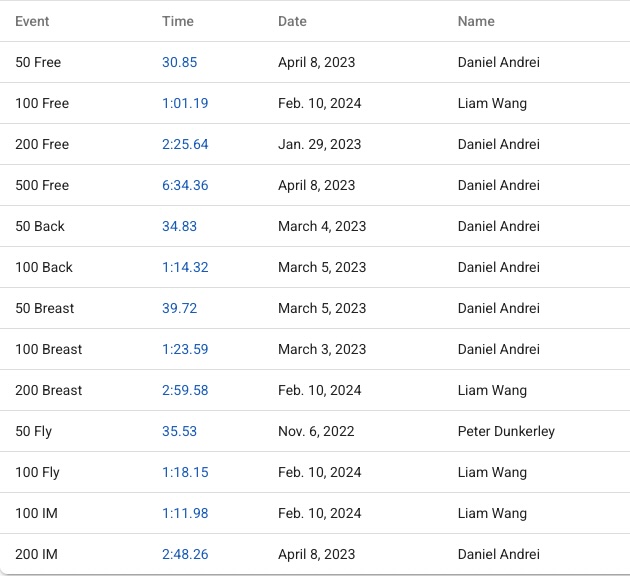Click the Event column header

[x=32, y=21]
